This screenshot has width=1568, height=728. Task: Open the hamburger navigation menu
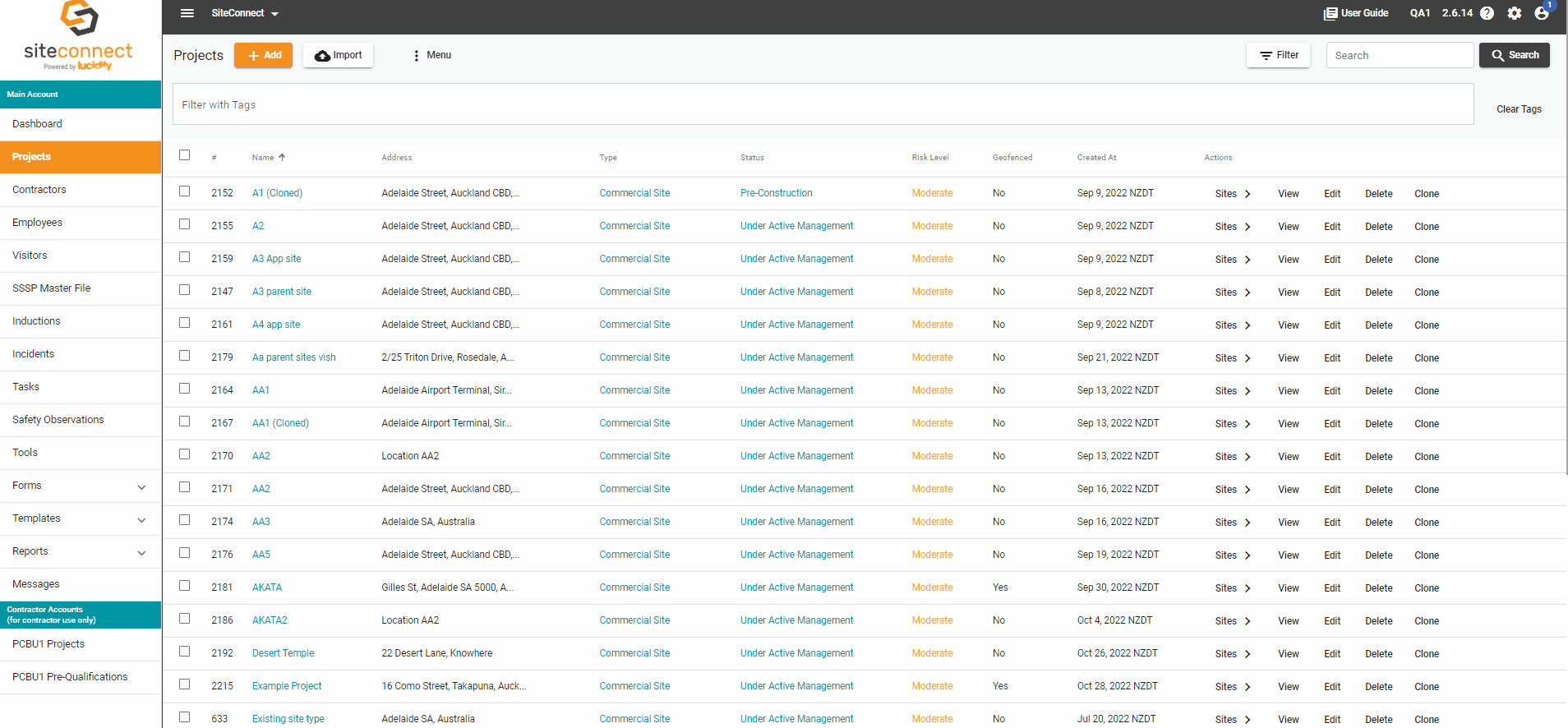[187, 13]
